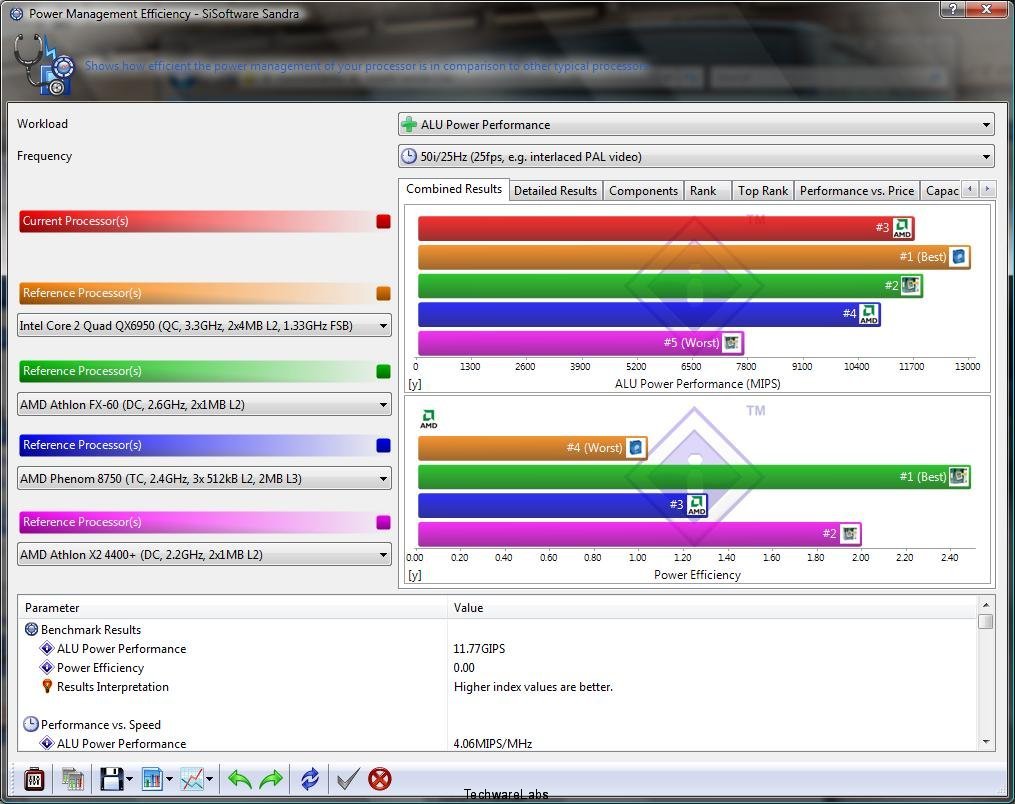The height and width of the screenshot is (804, 1015).
Task: Click chip icon on magenta #2 efficiency bar
Action: [850, 533]
